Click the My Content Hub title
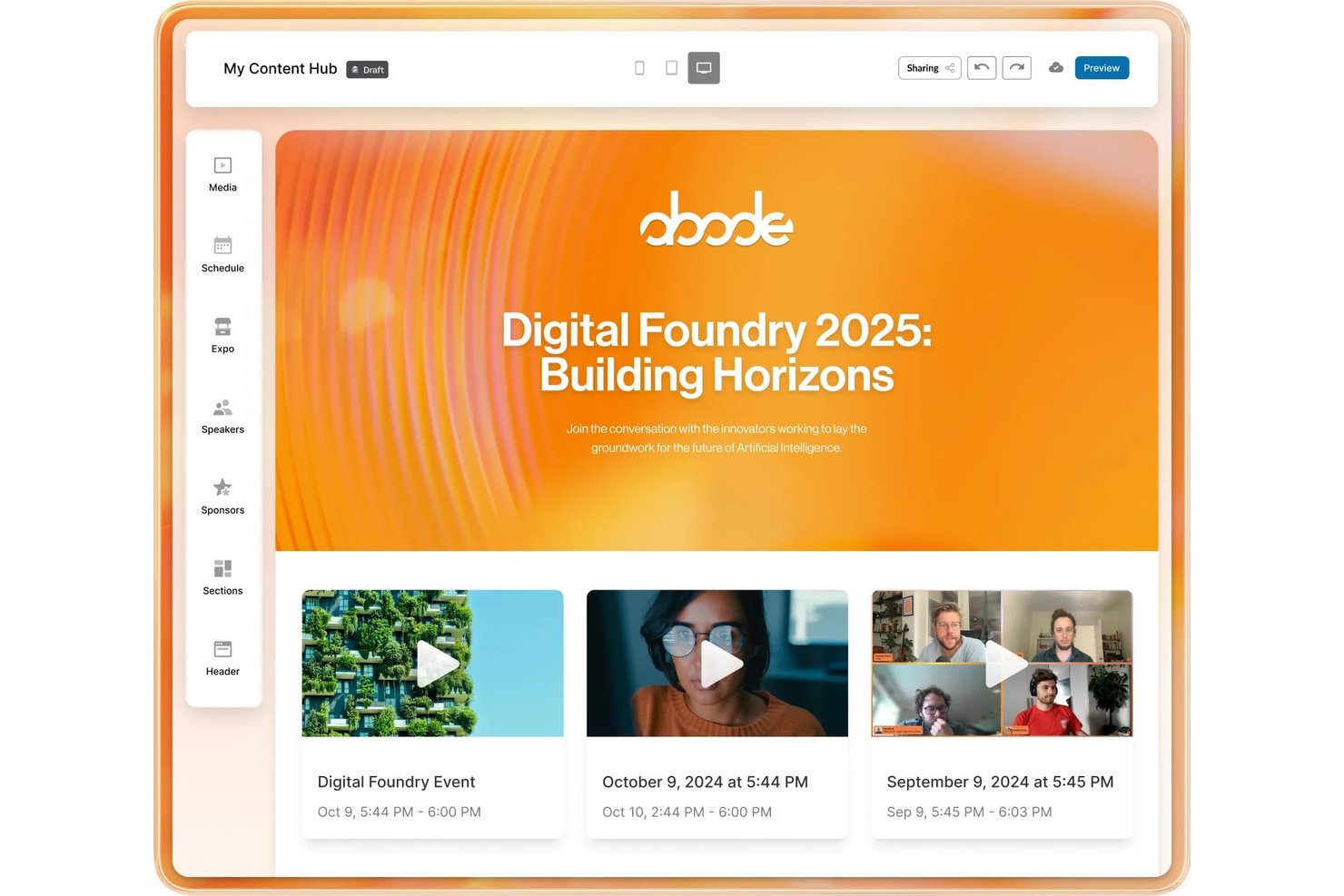 point(281,69)
